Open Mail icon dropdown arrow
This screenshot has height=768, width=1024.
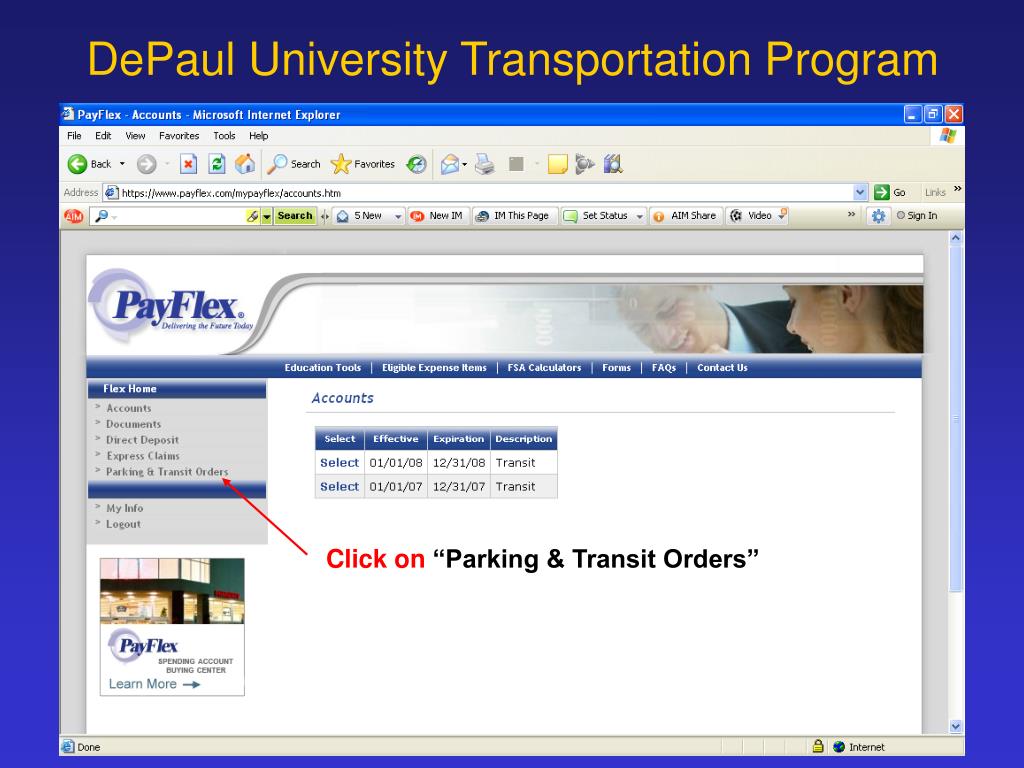(464, 164)
